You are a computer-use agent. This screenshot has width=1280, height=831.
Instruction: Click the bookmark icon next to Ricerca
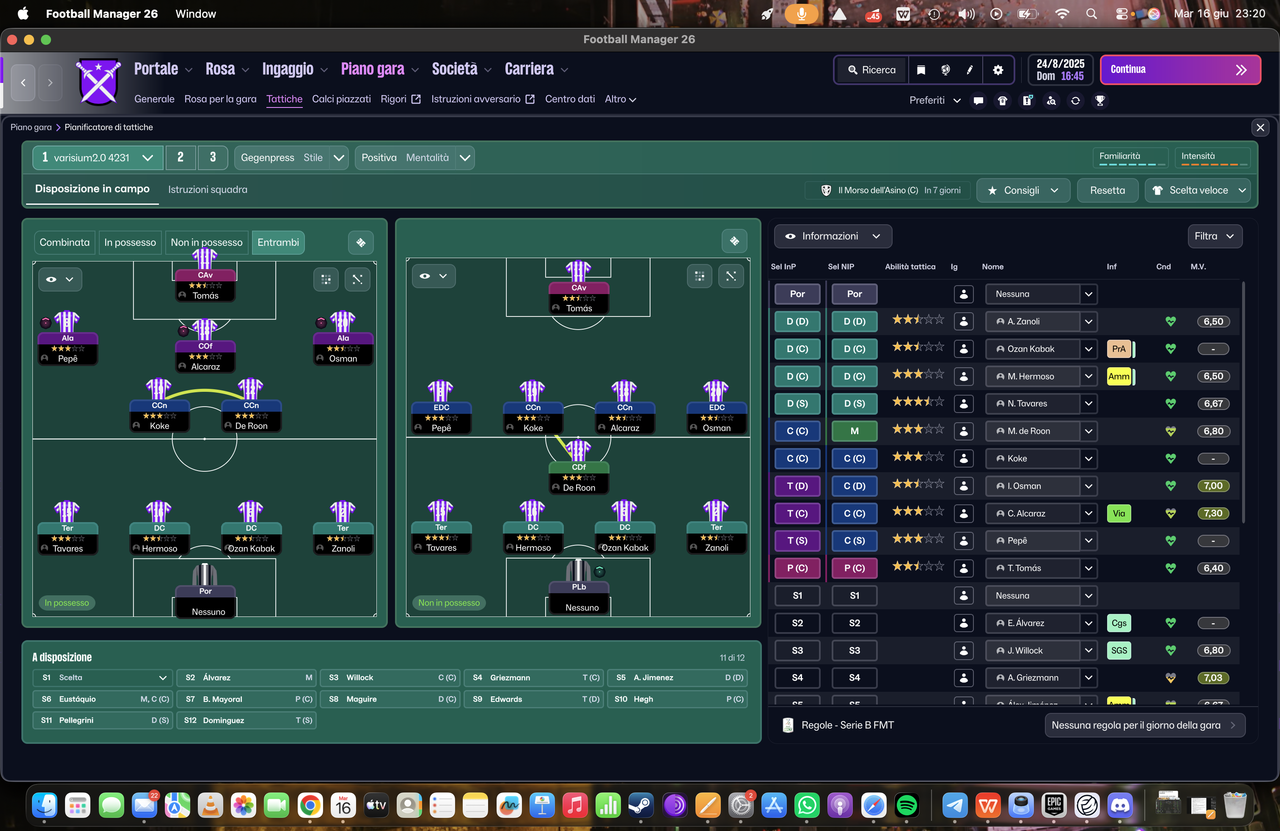coord(921,70)
